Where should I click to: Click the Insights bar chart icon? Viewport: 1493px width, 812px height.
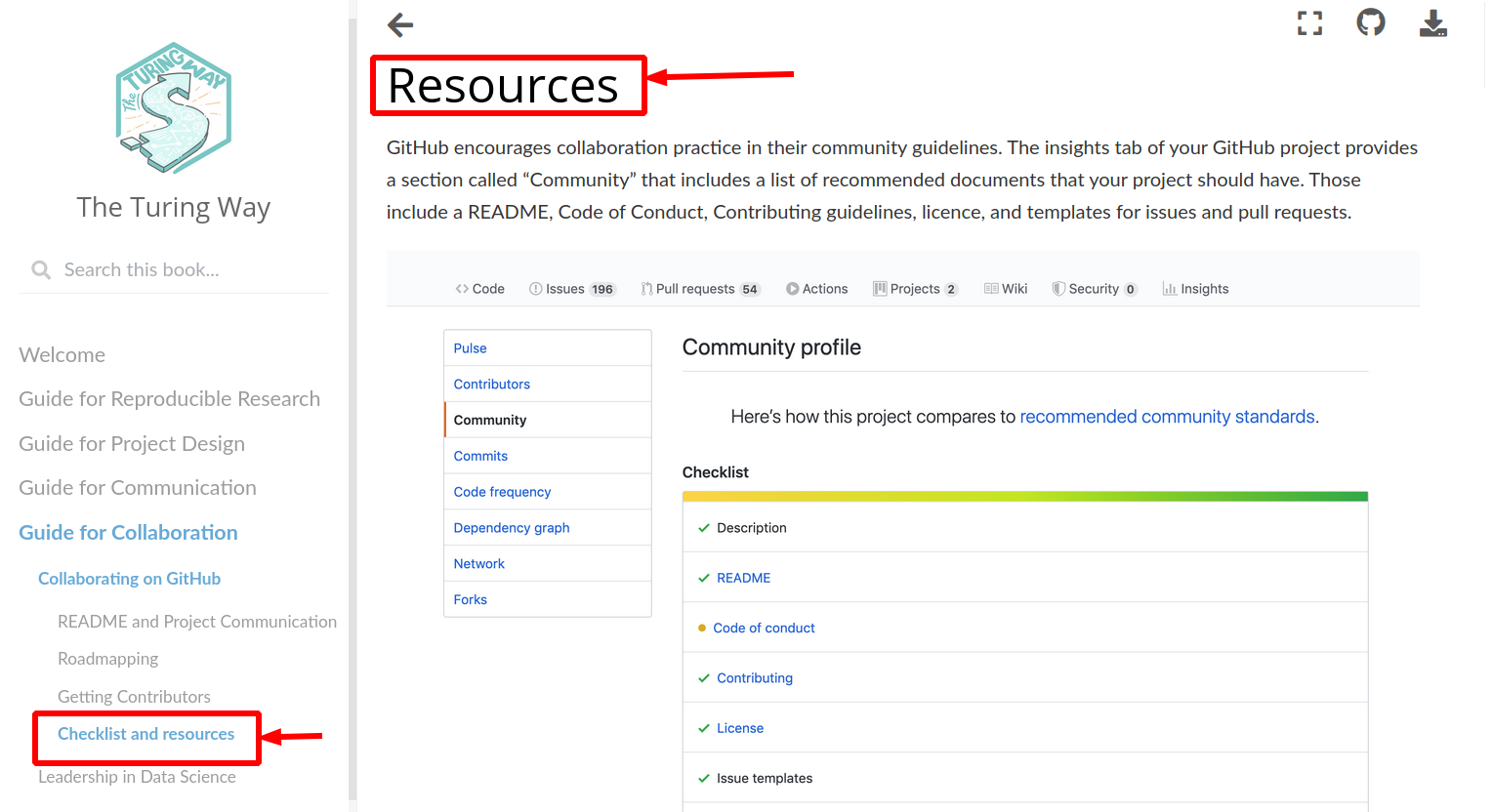[x=1169, y=289]
